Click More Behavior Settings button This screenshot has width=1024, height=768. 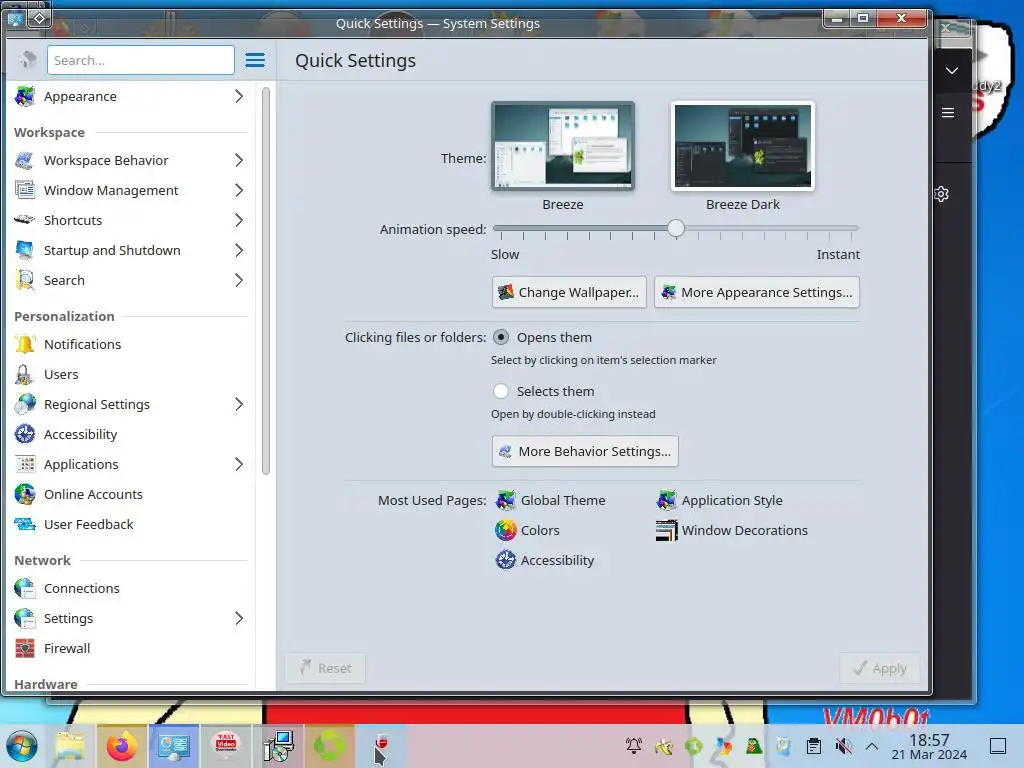[585, 451]
